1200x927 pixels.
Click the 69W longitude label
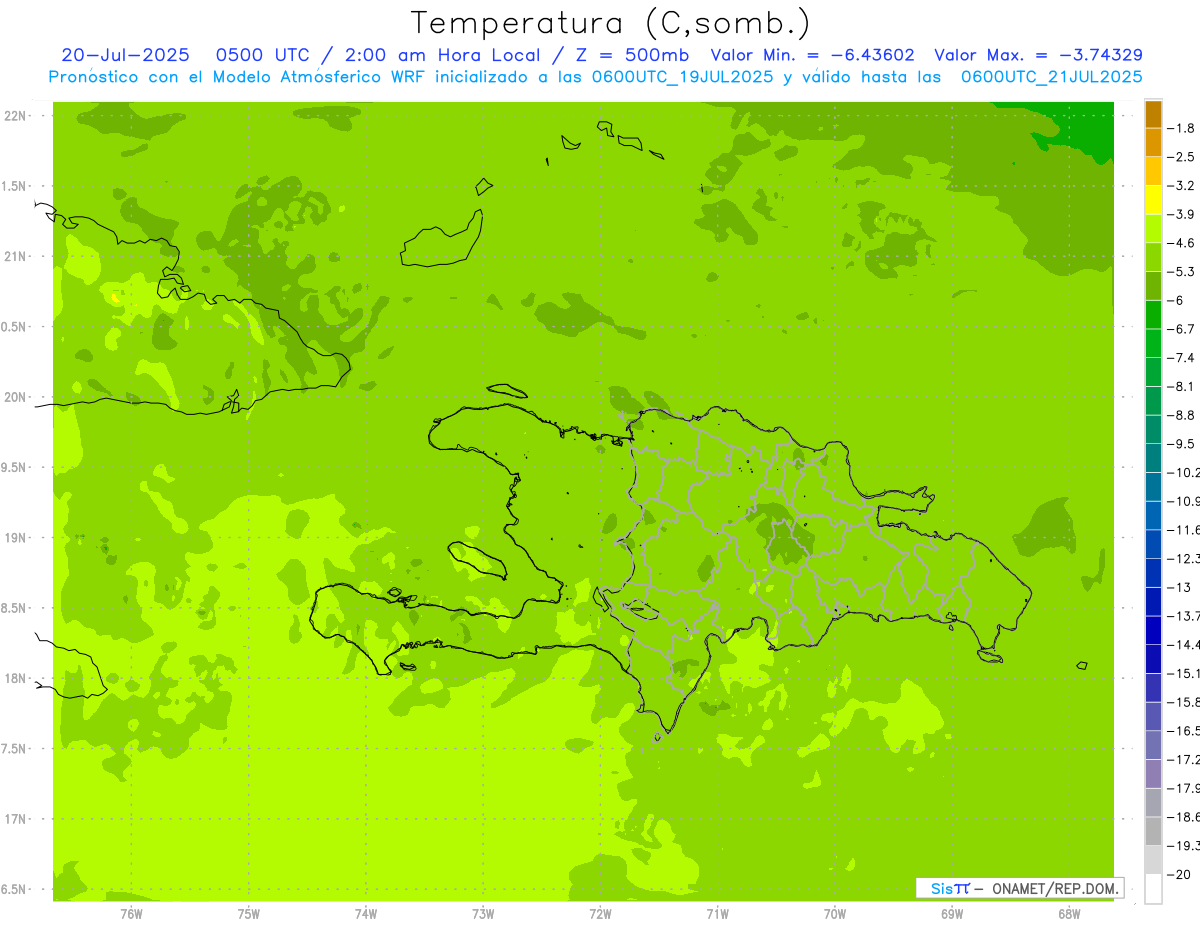click(x=952, y=914)
